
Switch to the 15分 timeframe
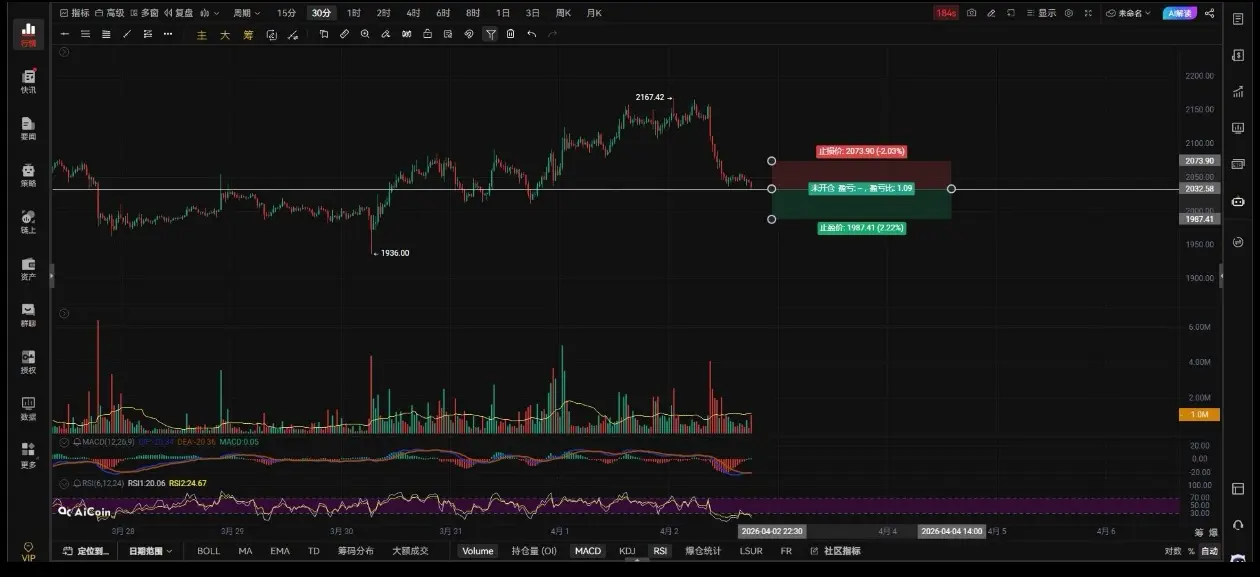click(286, 13)
